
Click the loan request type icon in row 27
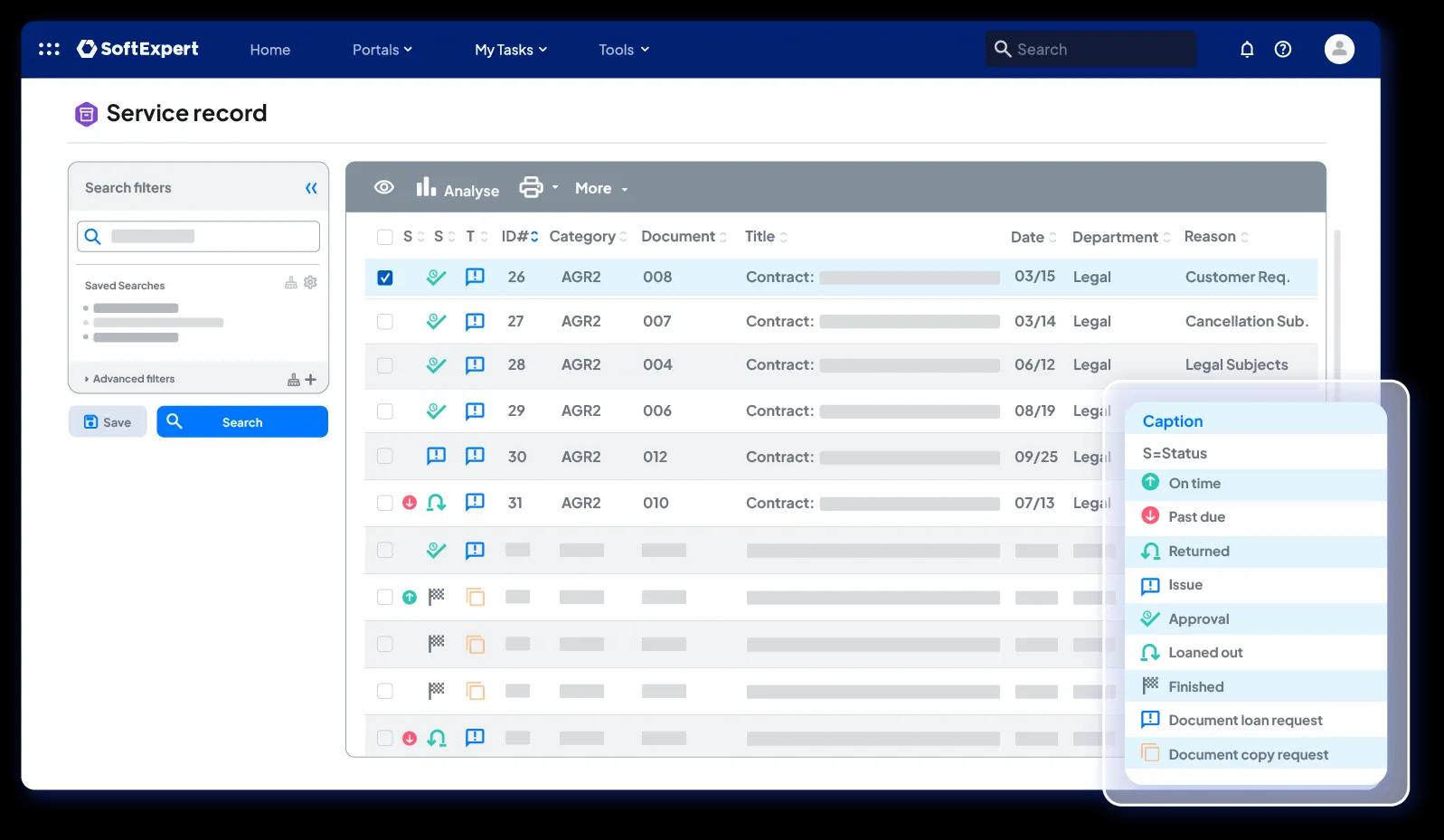point(475,321)
